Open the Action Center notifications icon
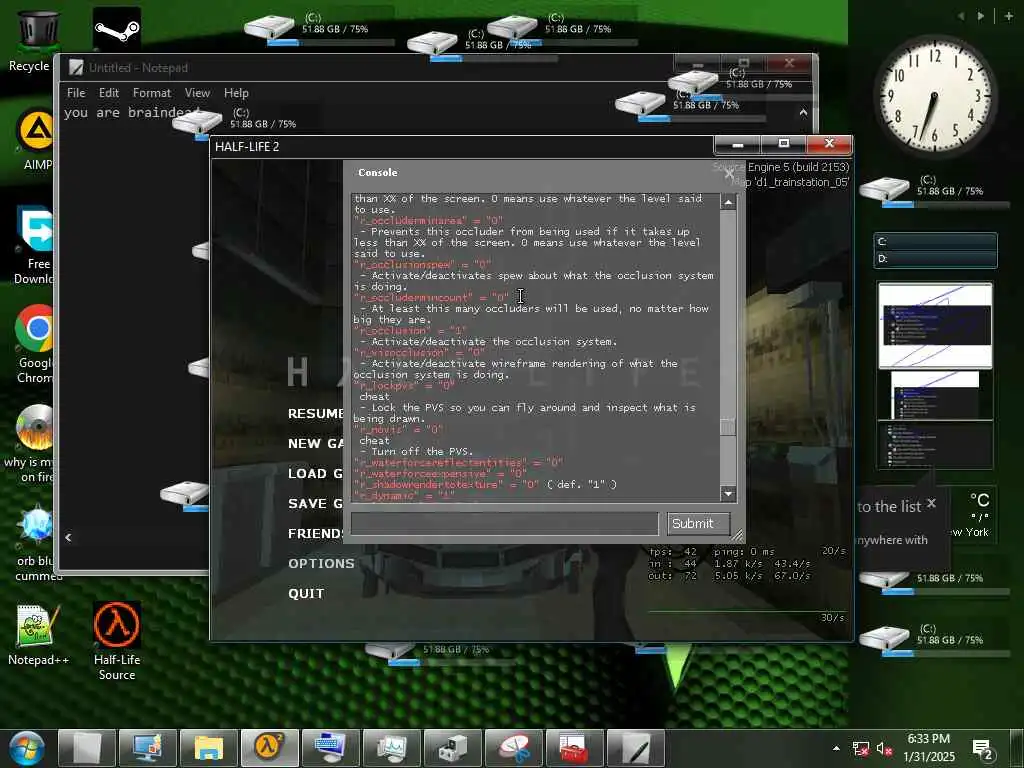 983,750
